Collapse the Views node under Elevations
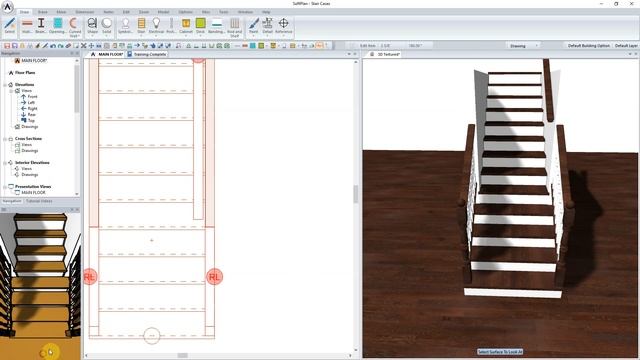Image resolution: width=640 pixels, height=360 pixels. 12,91
